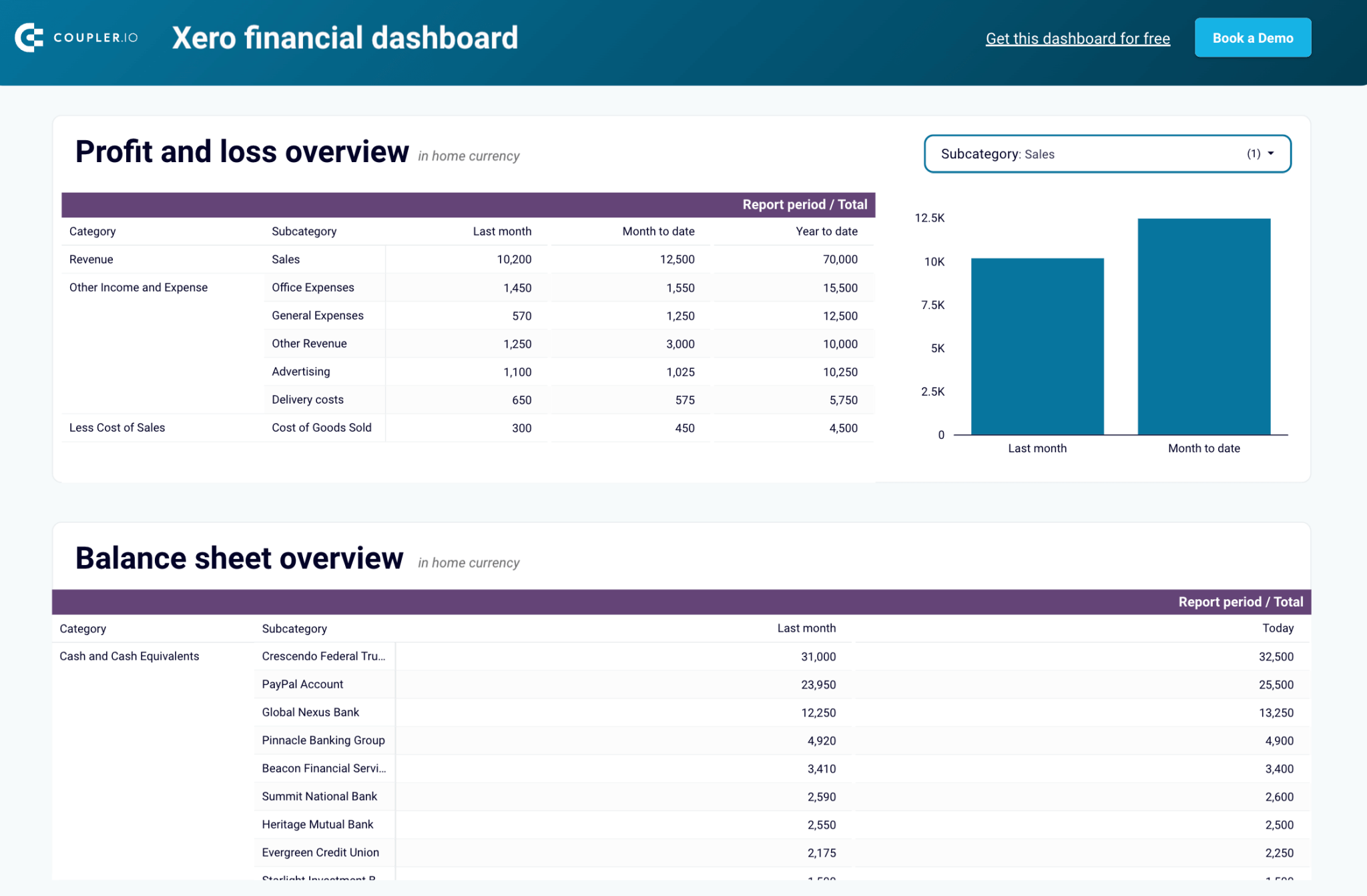Click the Crescendo Federal Trust entry
Screen dimensions: 1367x896
[324, 656]
